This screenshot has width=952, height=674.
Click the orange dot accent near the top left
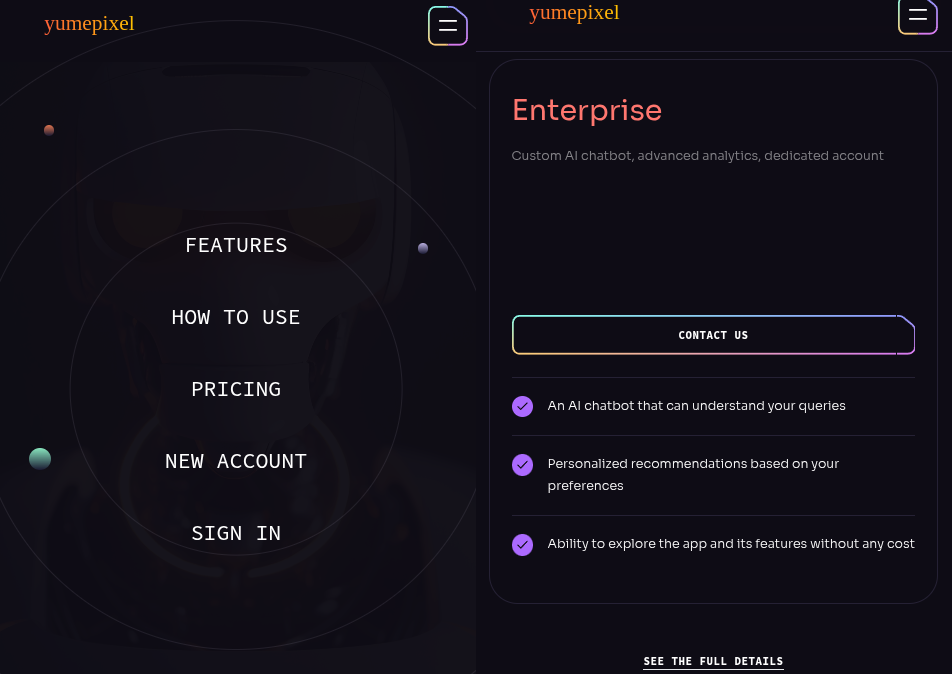pos(49,130)
